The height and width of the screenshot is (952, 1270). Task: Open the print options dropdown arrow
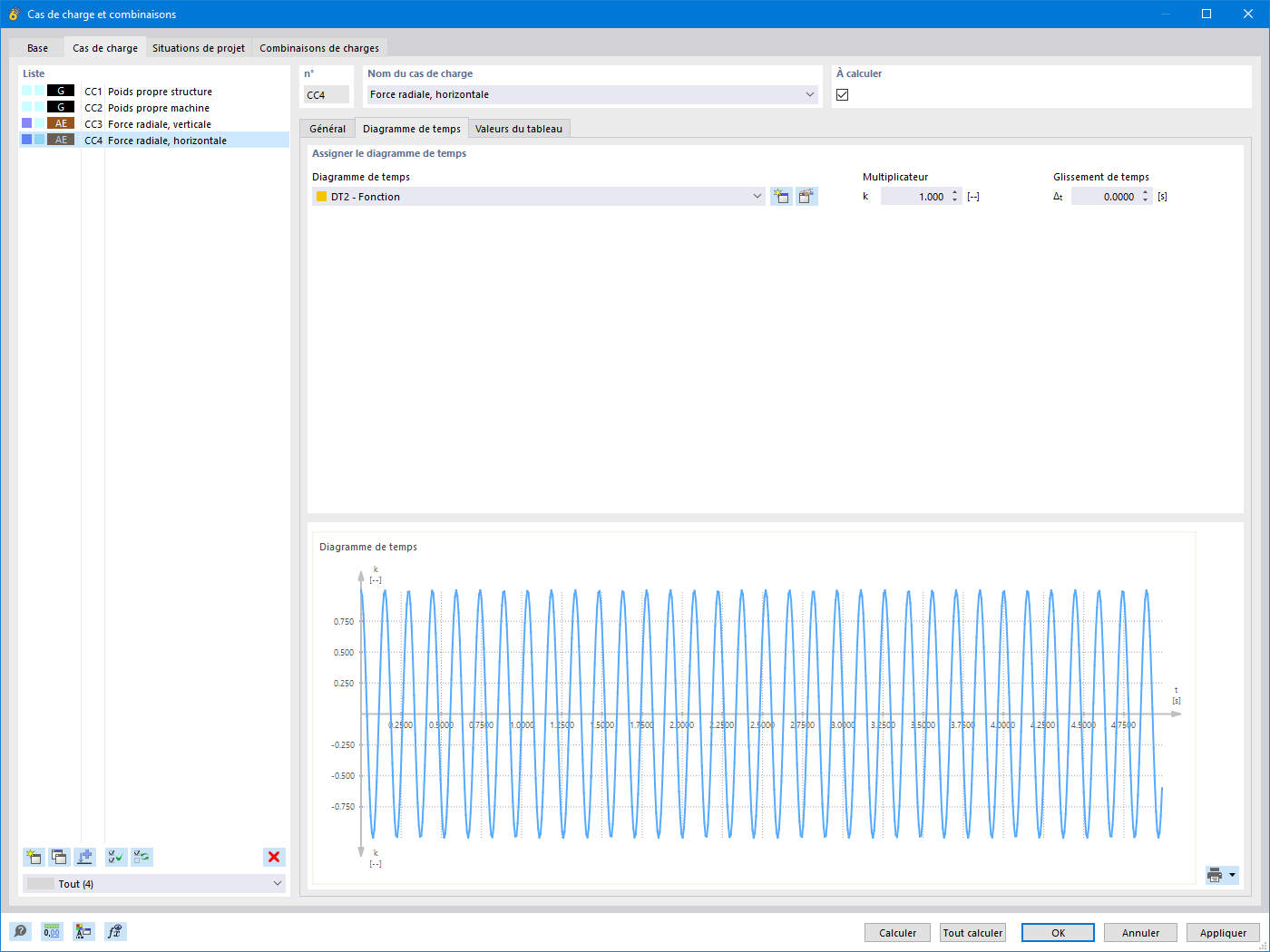[1233, 875]
